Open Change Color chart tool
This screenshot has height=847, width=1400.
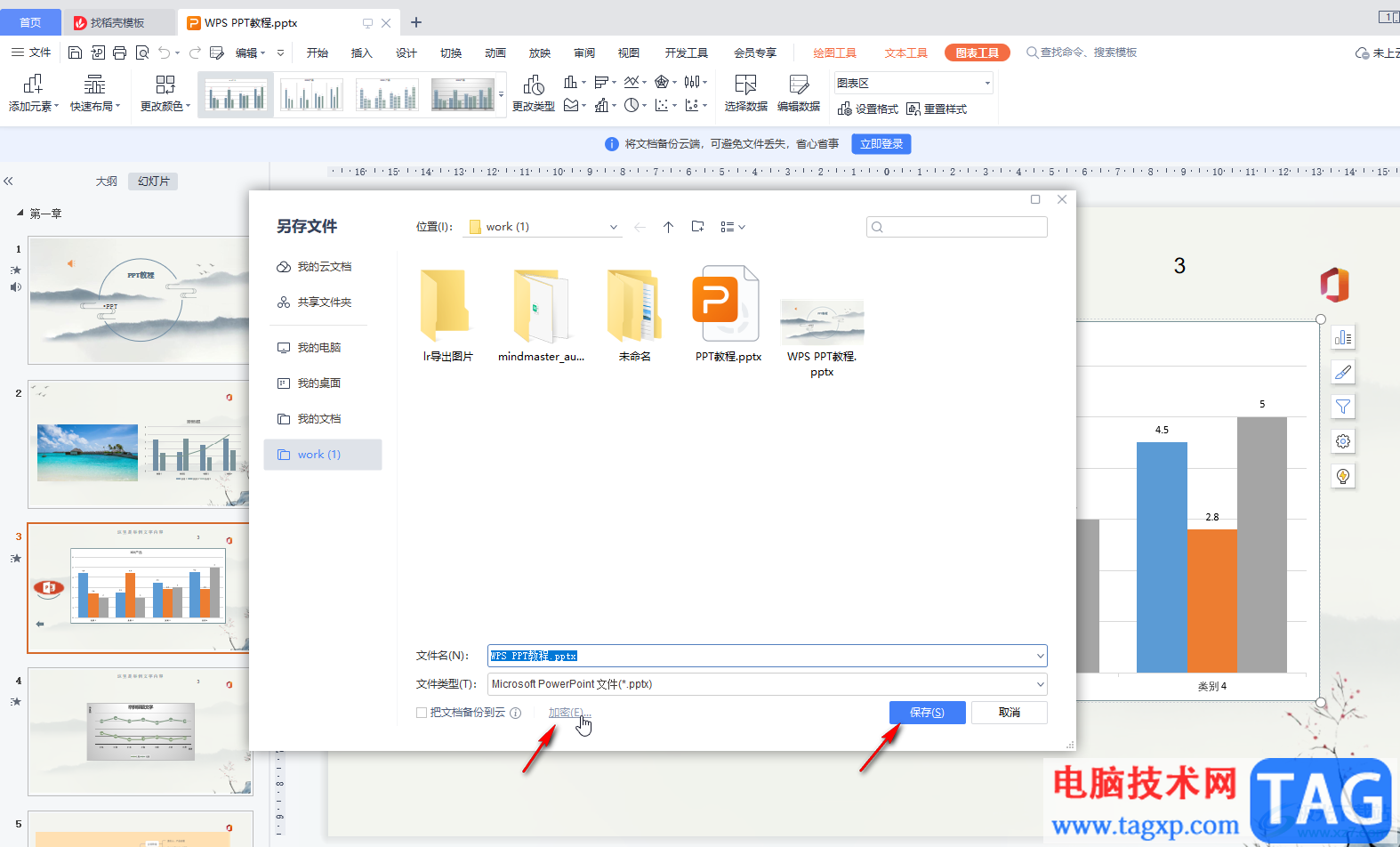click(165, 93)
